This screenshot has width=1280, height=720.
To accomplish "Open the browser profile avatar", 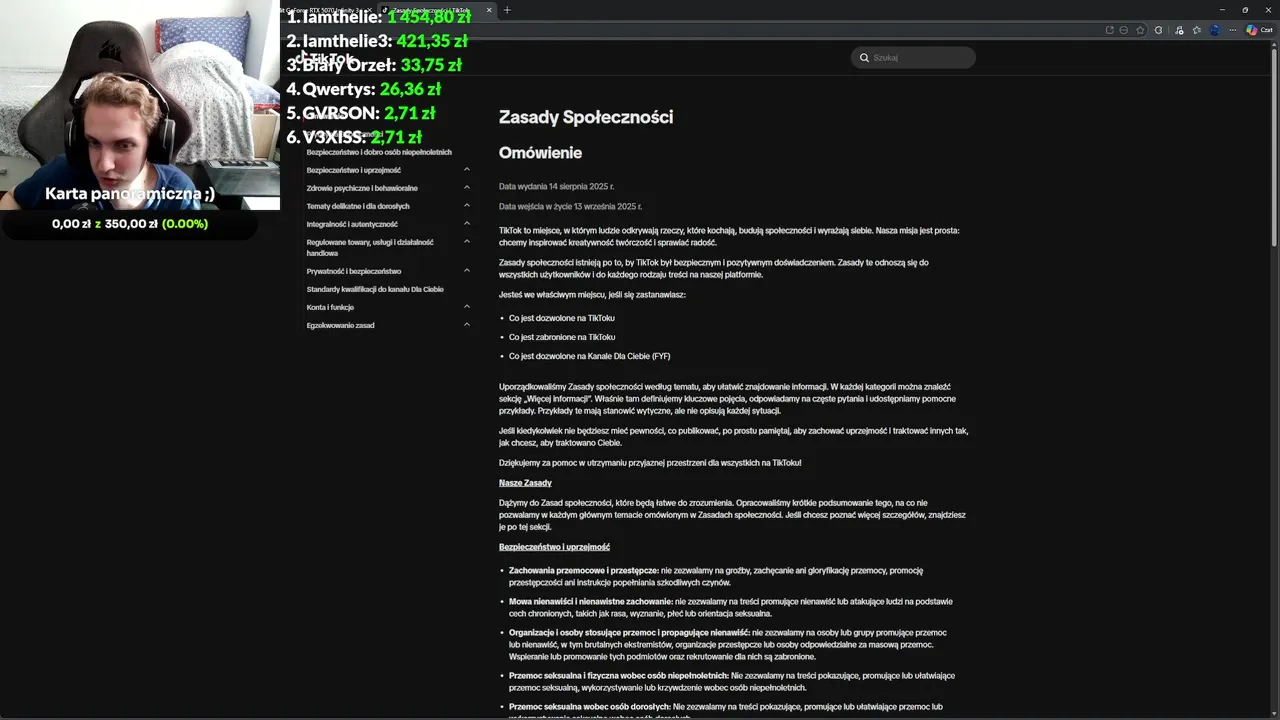I will tap(1215, 30).
